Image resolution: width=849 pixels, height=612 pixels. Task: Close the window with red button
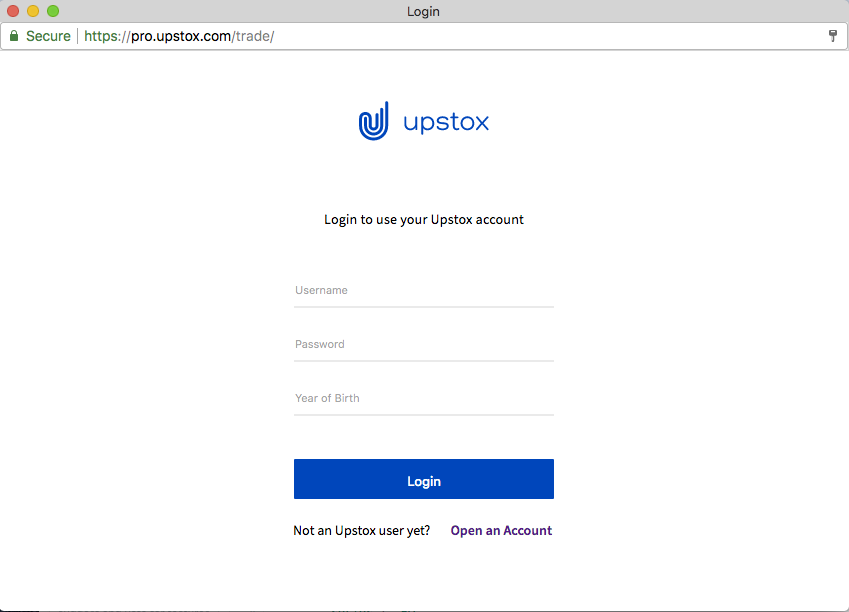13,11
